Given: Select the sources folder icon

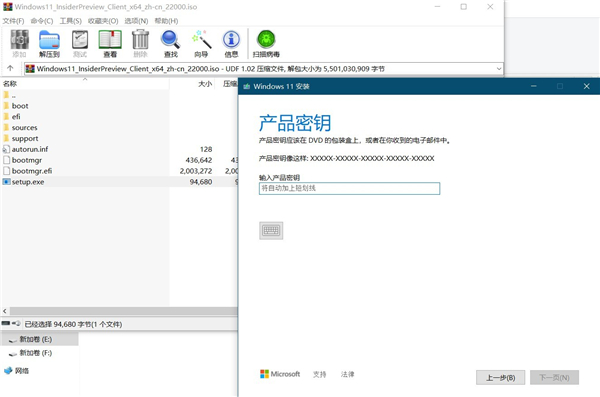Looking at the screenshot, I should click(x=6, y=127).
